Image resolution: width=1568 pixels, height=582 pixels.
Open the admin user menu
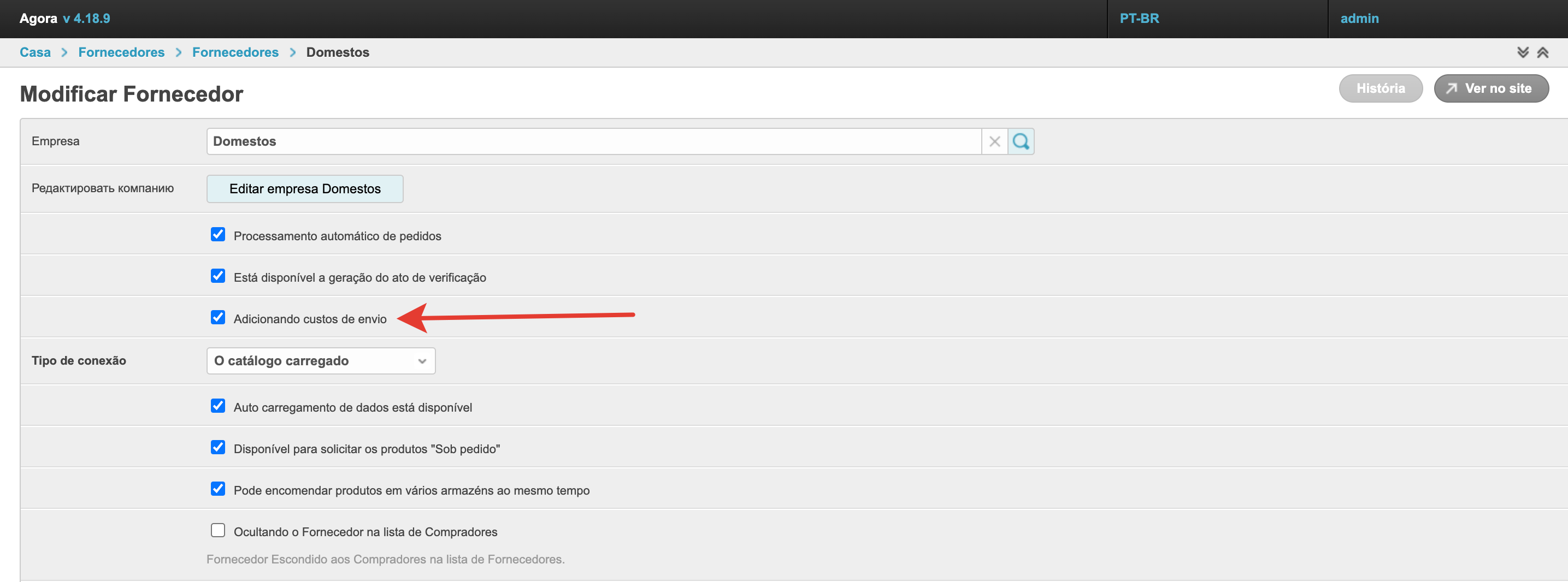click(1359, 18)
